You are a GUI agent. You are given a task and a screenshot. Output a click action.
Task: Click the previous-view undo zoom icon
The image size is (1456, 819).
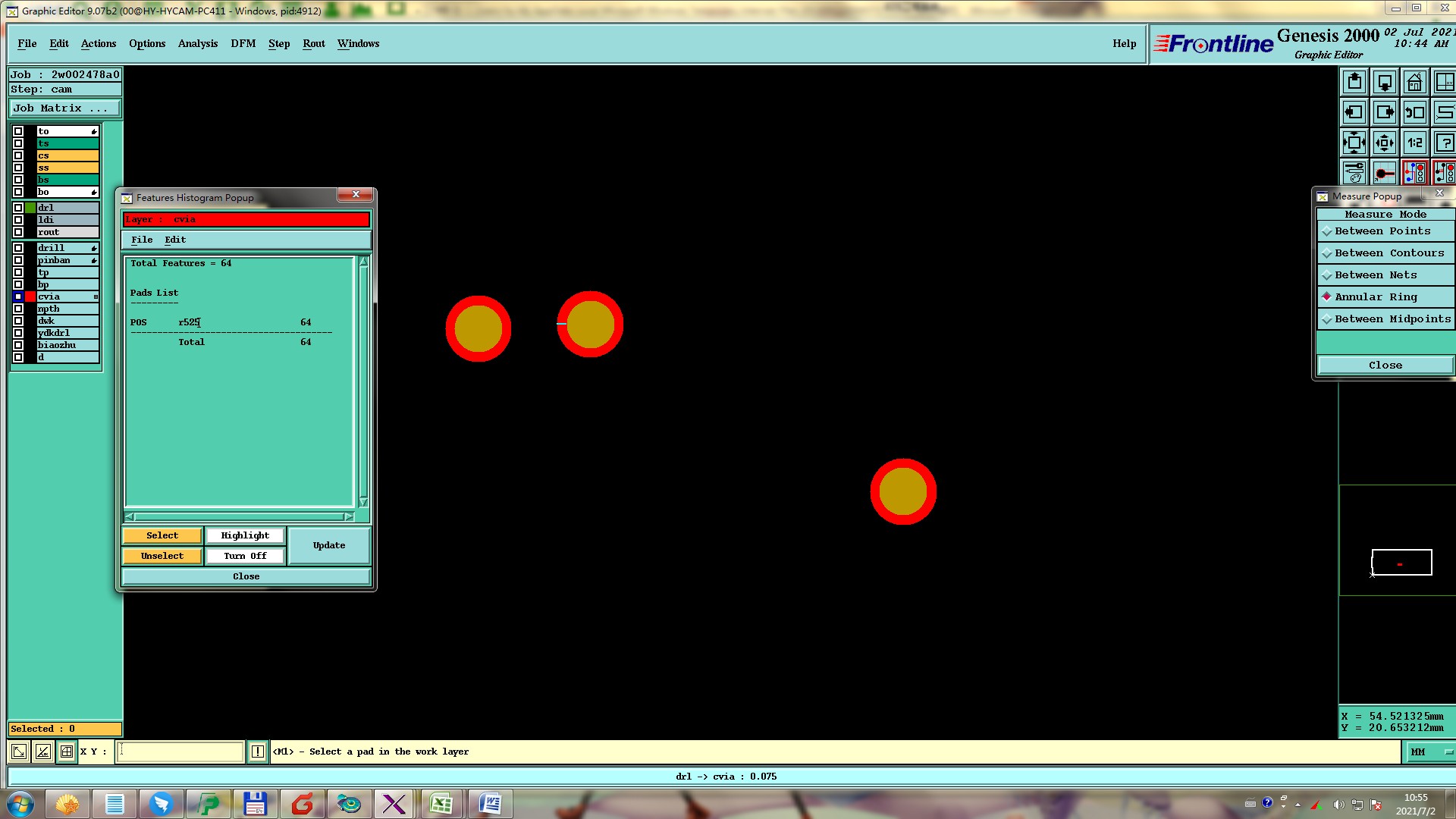click(x=1414, y=112)
